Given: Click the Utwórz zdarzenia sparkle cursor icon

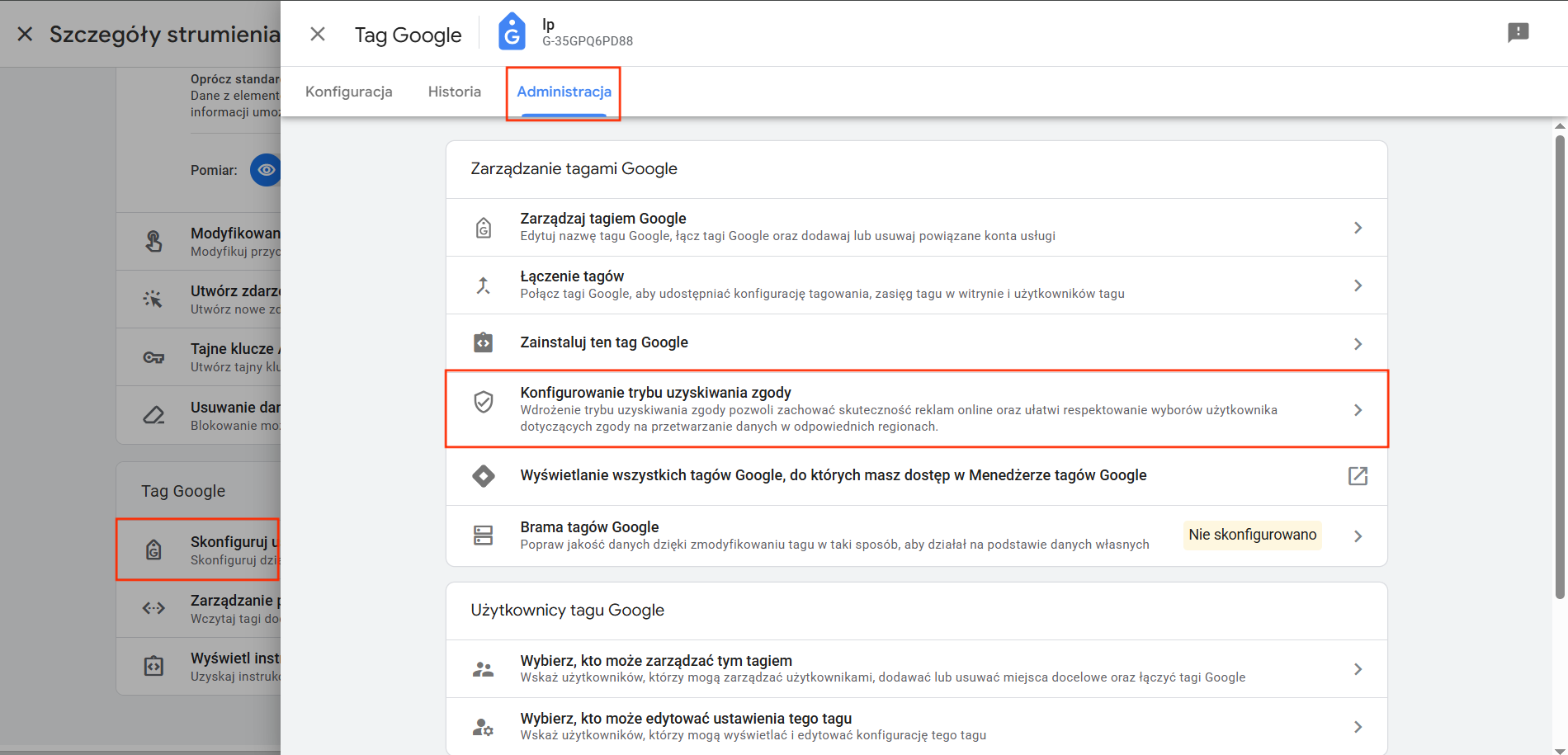Looking at the screenshot, I should [153, 300].
